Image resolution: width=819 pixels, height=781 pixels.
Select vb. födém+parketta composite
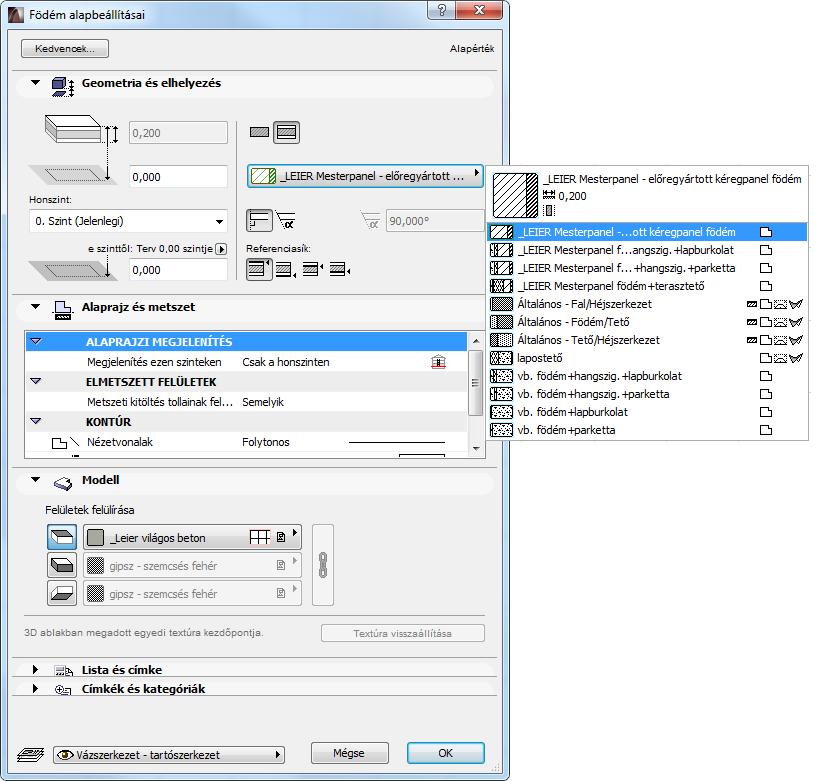(x=647, y=430)
